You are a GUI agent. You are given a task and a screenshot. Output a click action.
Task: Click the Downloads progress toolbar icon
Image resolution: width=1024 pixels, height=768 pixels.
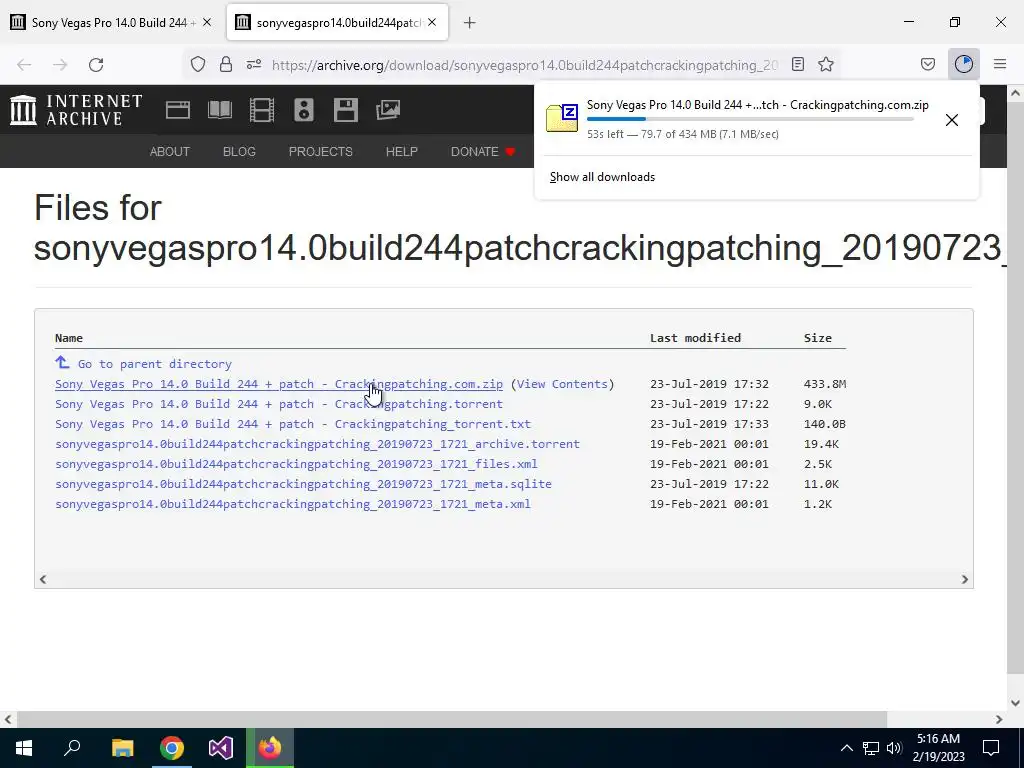pyautogui.click(x=964, y=64)
